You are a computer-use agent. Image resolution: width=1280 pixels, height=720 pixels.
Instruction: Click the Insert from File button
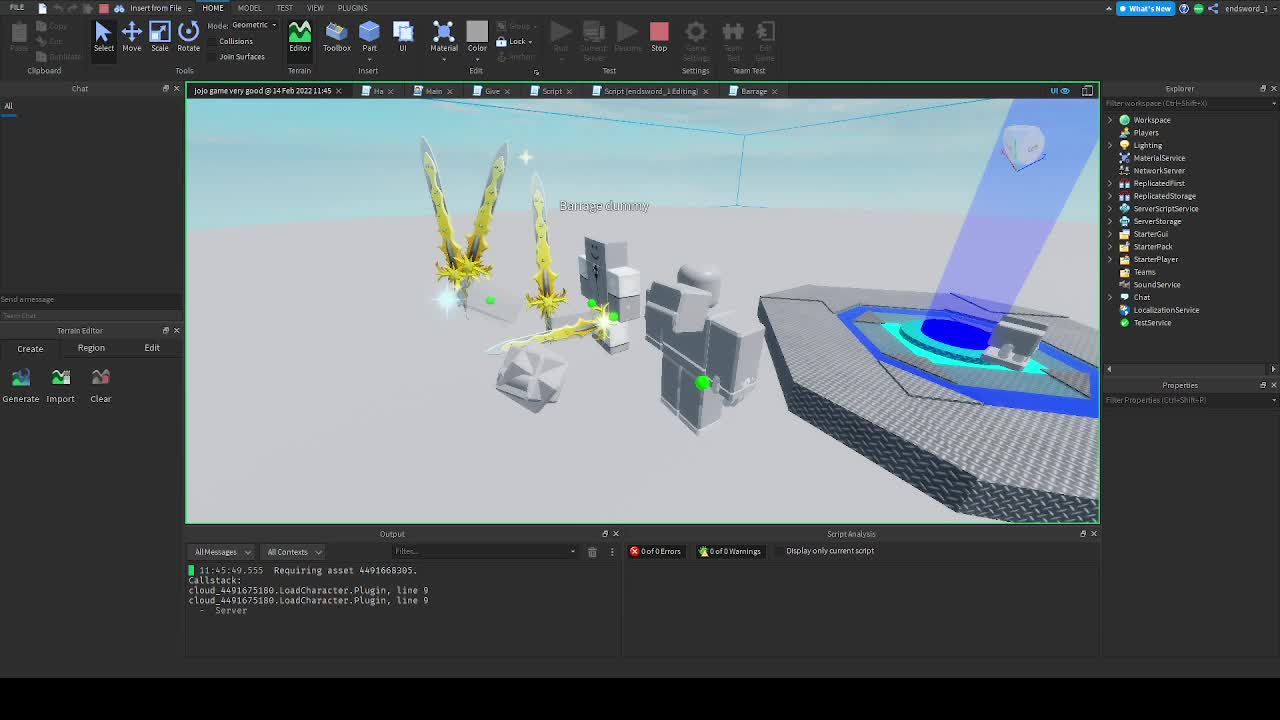pyautogui.click(x=156, y=8)
